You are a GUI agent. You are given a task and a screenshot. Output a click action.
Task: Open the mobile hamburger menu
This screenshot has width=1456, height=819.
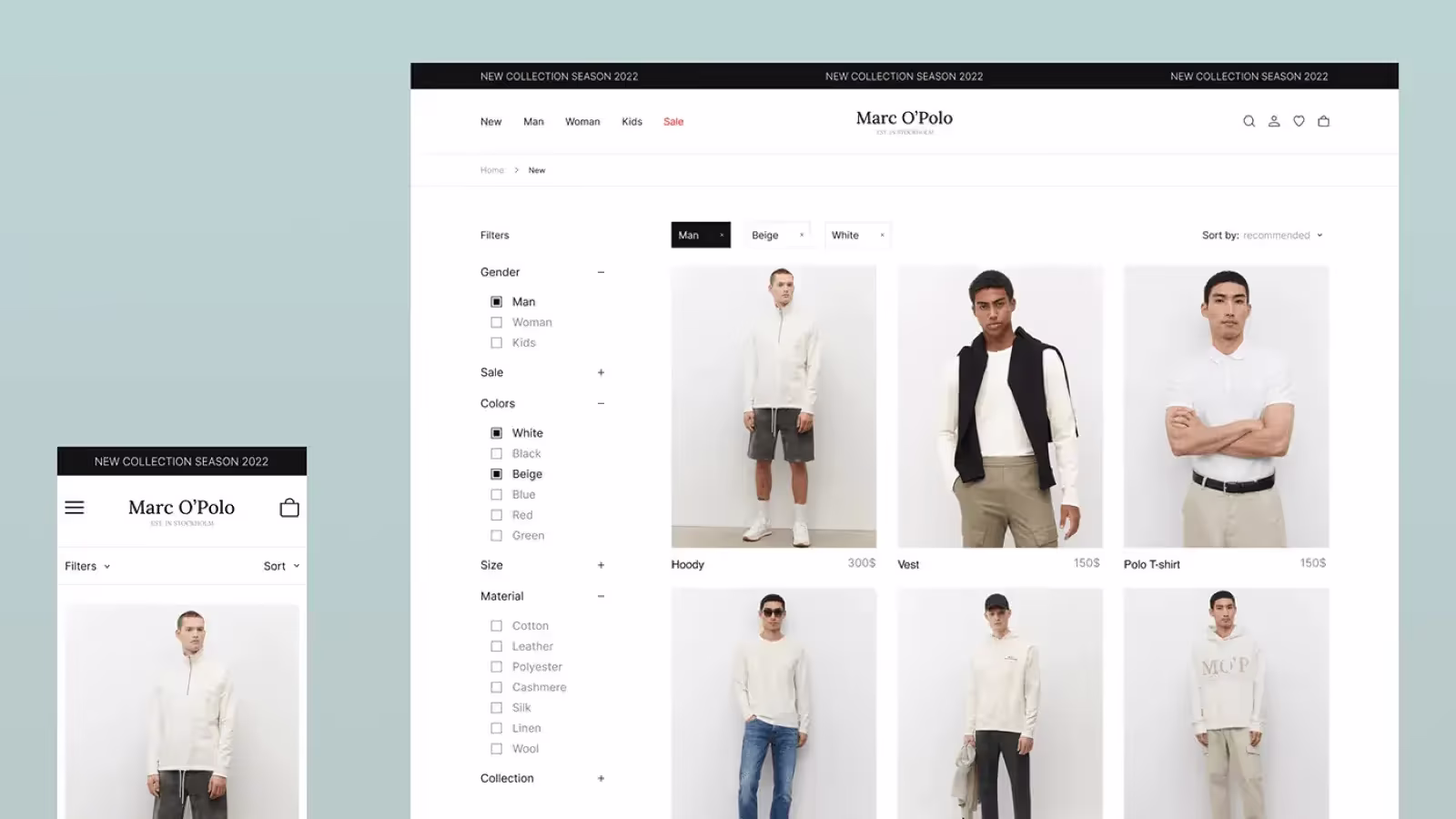[75, 508]
